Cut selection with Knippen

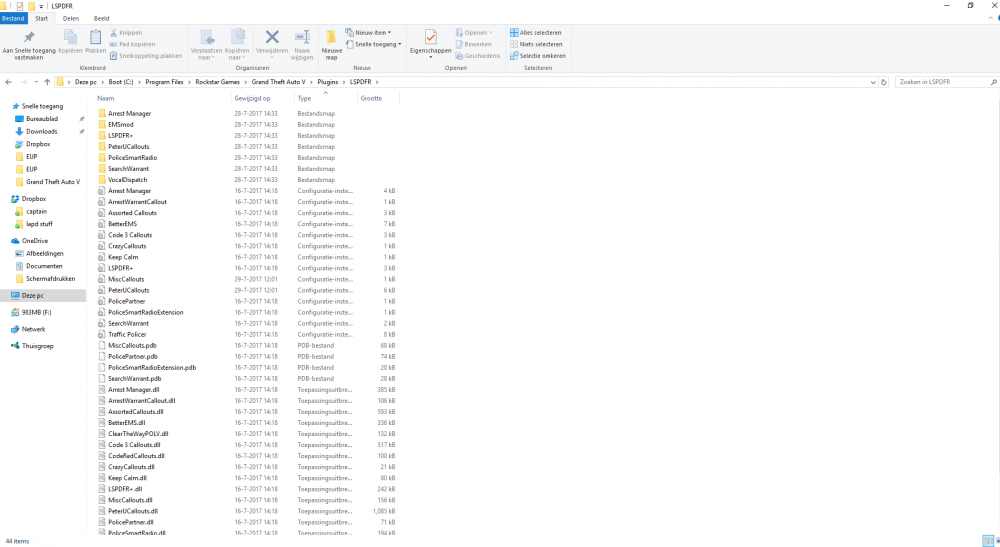pos(126,33)
